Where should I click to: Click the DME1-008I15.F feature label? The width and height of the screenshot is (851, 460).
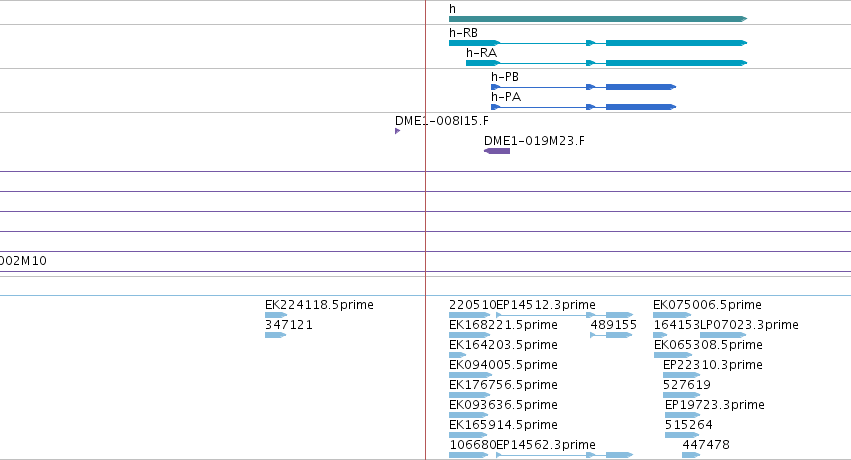[442, 121]
